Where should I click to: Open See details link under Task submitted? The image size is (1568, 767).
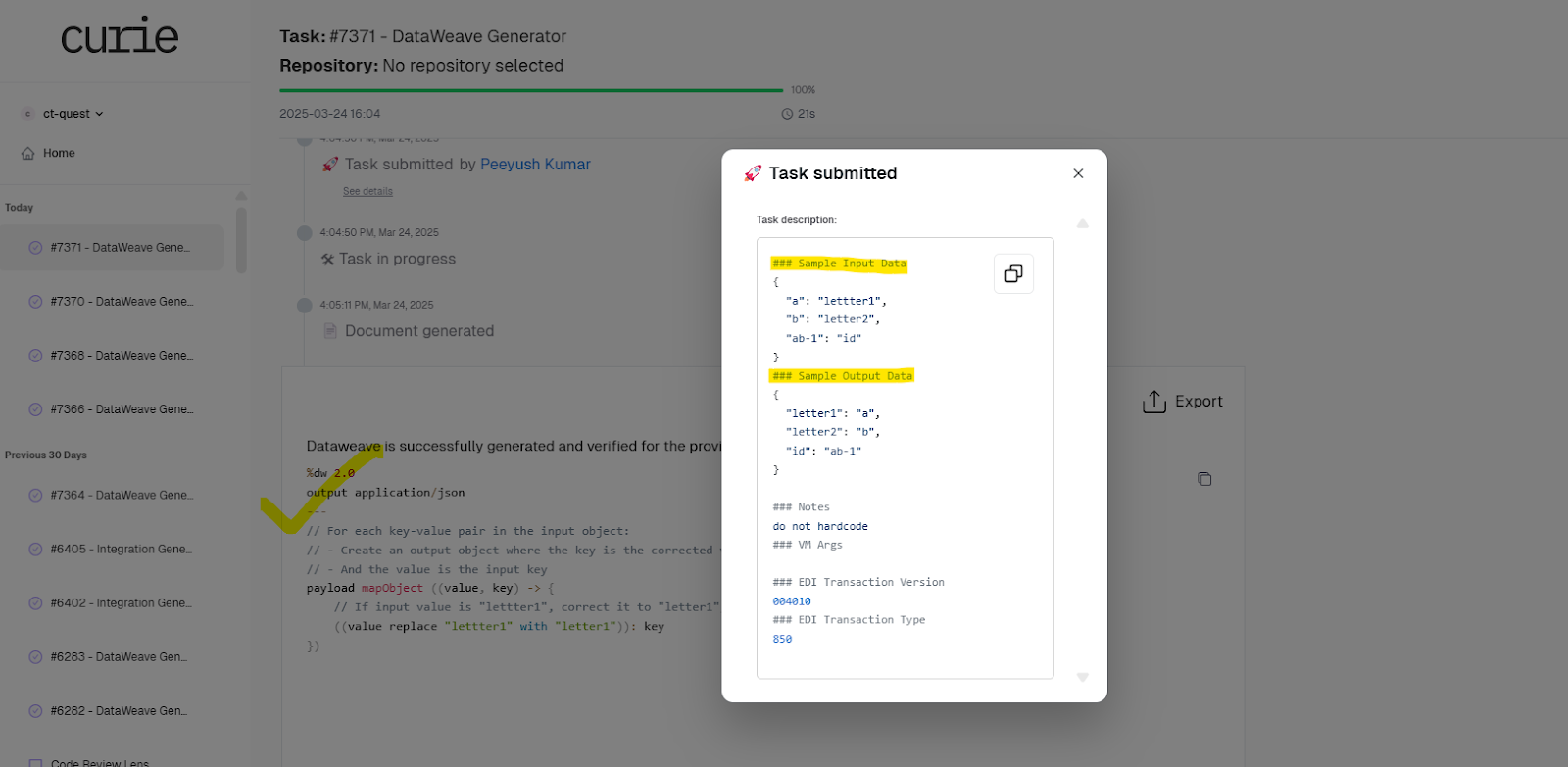(367, 192)
